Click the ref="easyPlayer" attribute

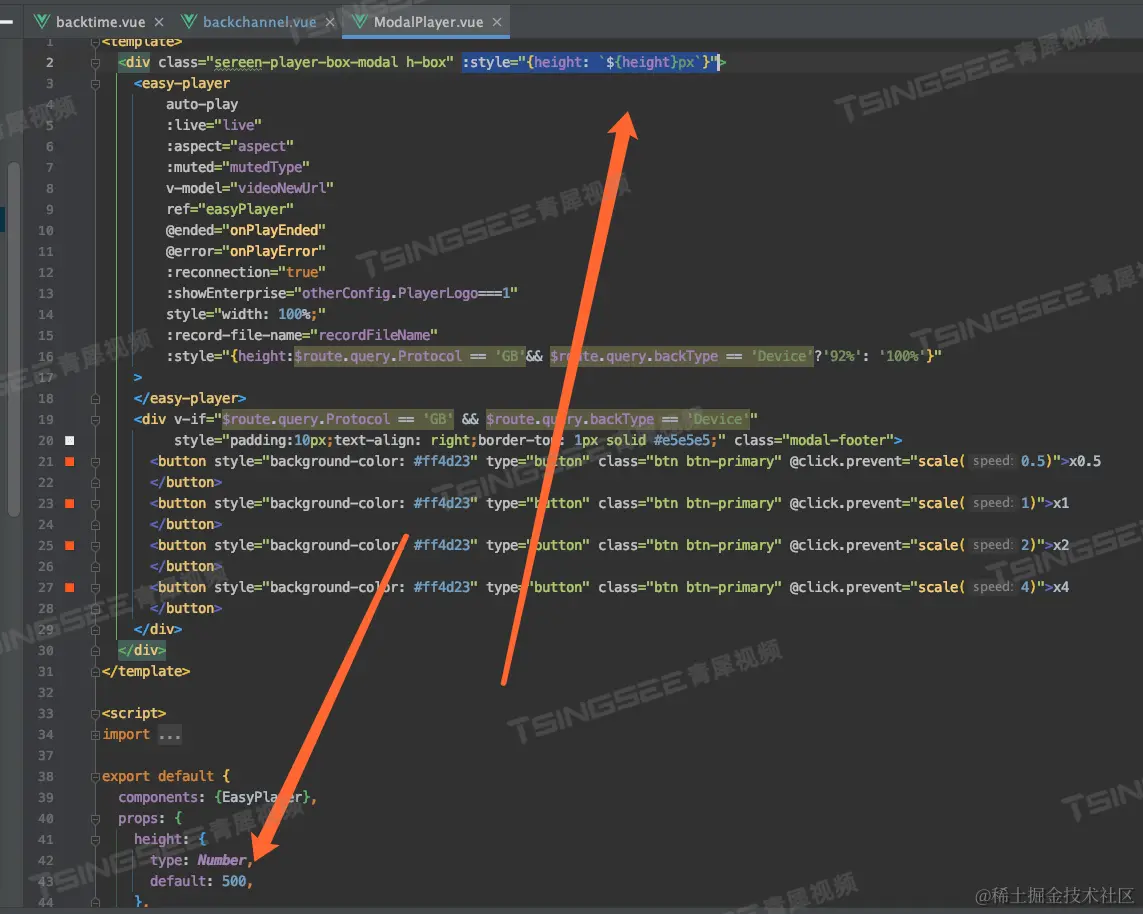(230, 209)
